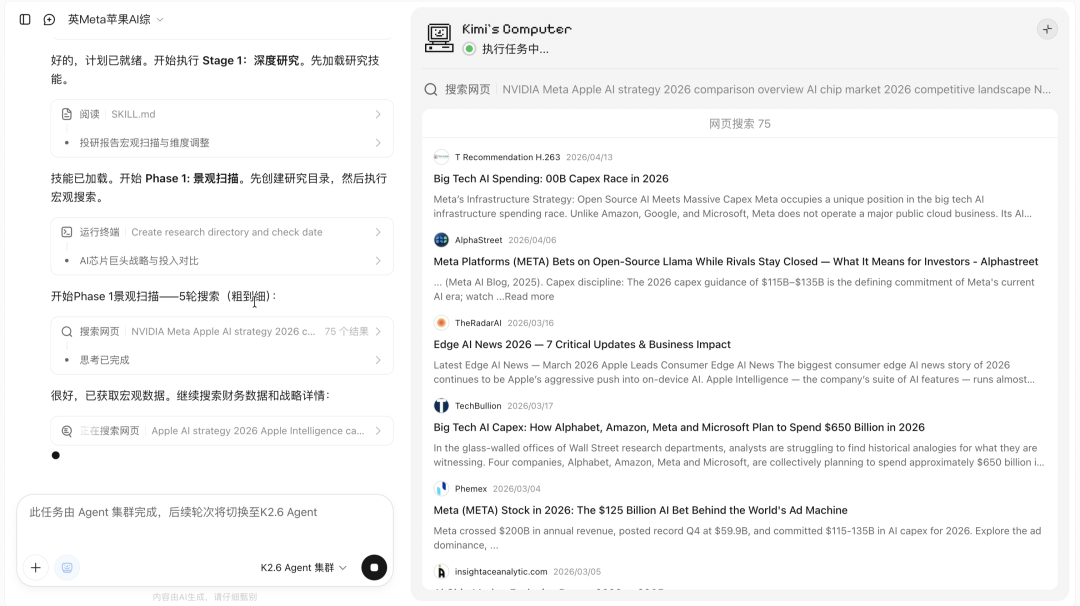Stop the running task button
Image resolution: width=1080 pixels, height=606 pixels.
[374, 567]
